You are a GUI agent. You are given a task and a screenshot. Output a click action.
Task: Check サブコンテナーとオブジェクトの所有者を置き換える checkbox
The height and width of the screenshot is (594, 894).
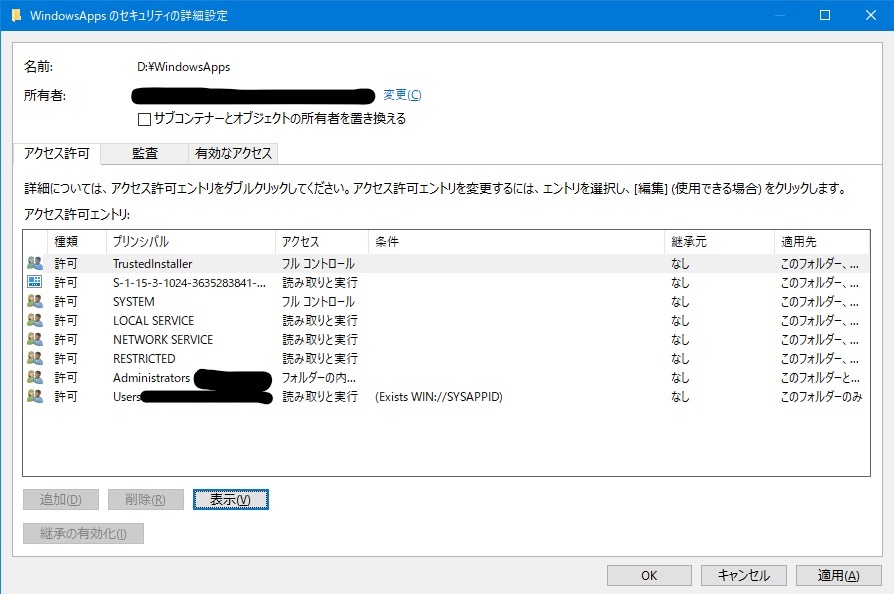point(144,119)
